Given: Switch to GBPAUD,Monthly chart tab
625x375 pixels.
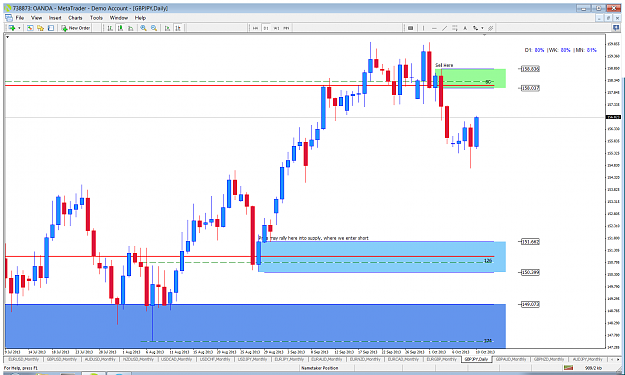Looking at the screenshot, I should [x=511, y=359].
